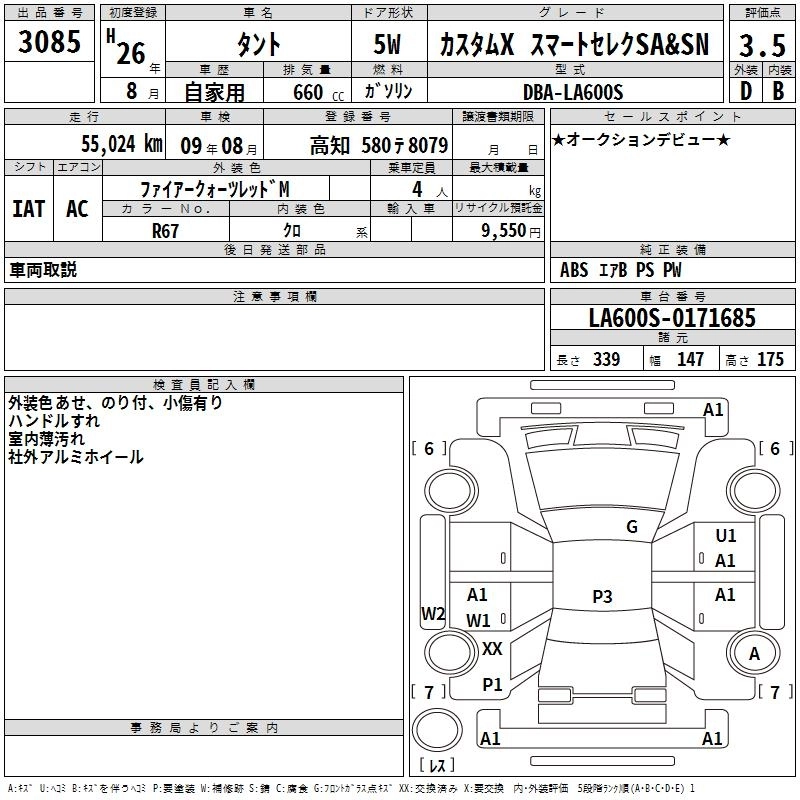Select equipment ABS エアB PS PW
The width and height of the screenshot is (800, 800).
tap(620, 270)
